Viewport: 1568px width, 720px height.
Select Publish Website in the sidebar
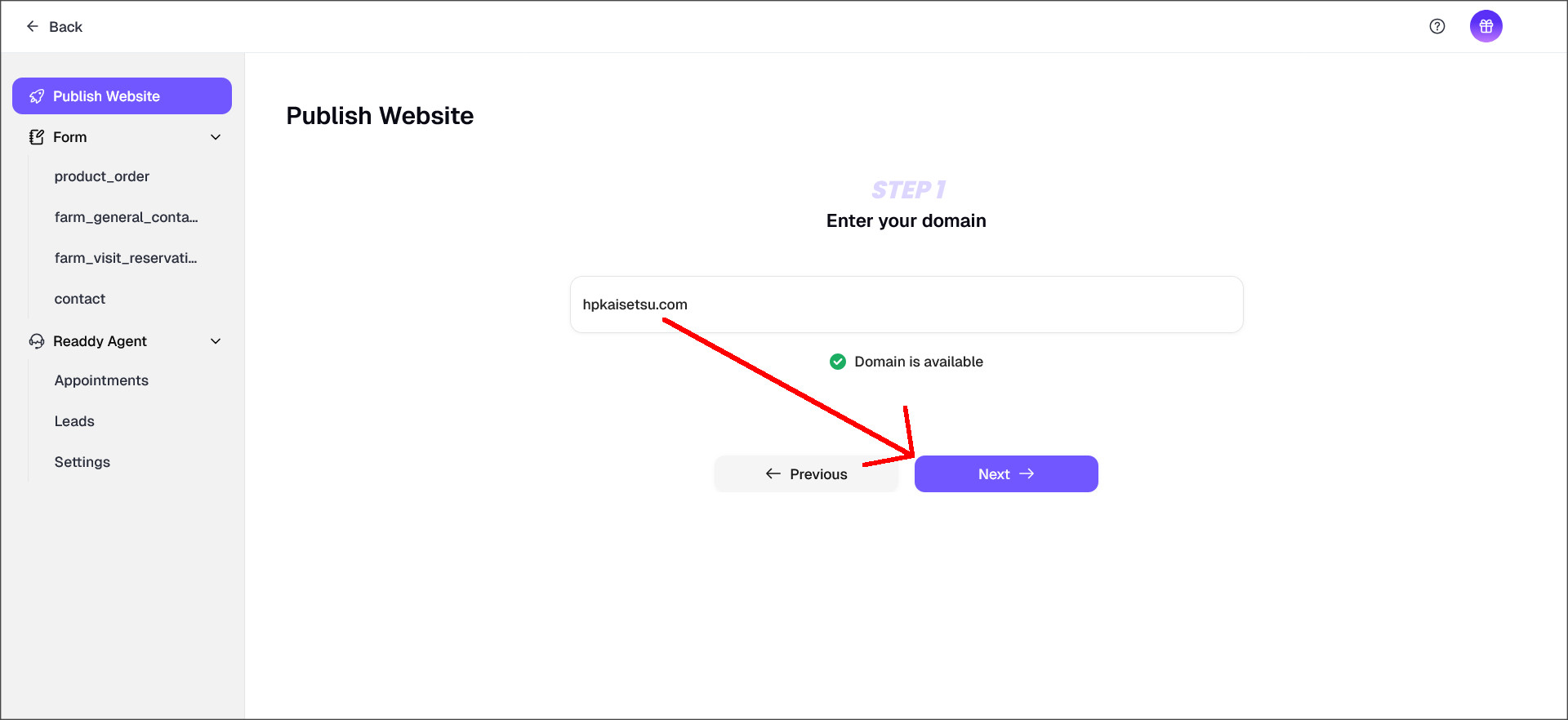click(x=122, y=96)
